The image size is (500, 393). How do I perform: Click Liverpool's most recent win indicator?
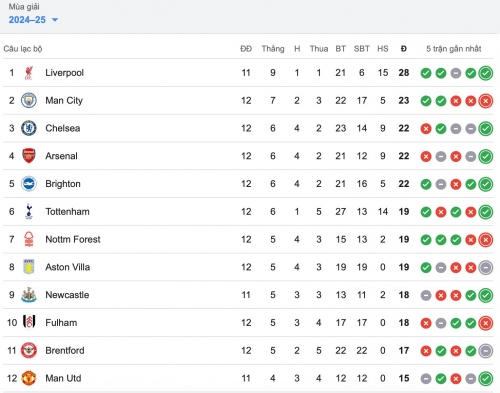coord(486,73)
